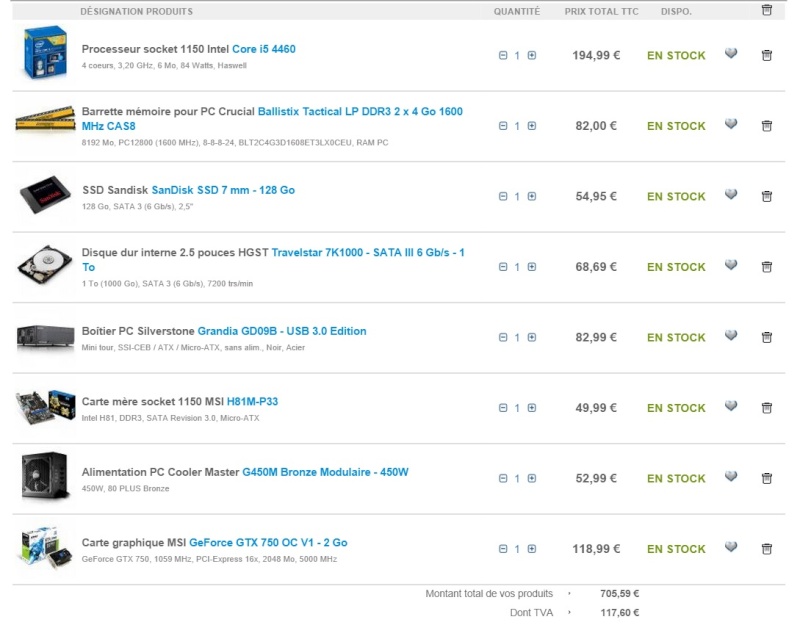Increase quantity of GeForce GTX 750
The image size is (800, 625).
point(532,548)
